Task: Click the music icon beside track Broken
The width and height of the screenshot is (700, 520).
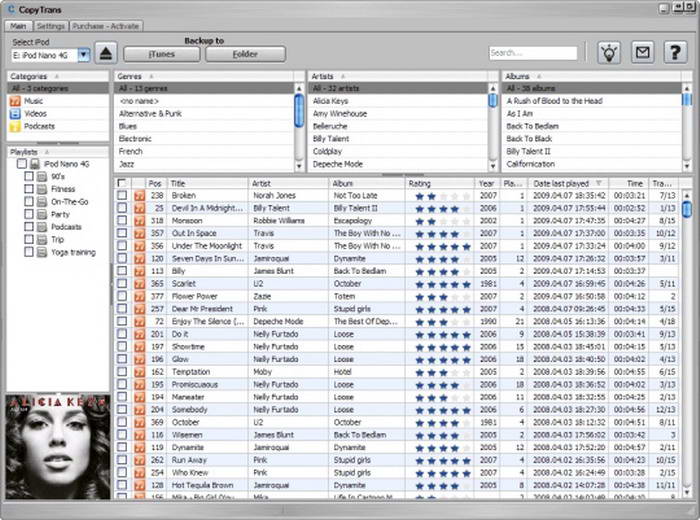Action: [x=139, y=196]
